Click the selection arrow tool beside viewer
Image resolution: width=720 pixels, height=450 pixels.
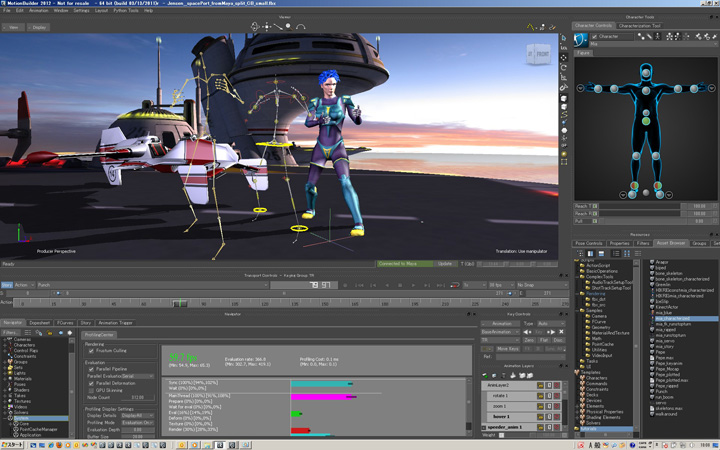pos(564,38)
